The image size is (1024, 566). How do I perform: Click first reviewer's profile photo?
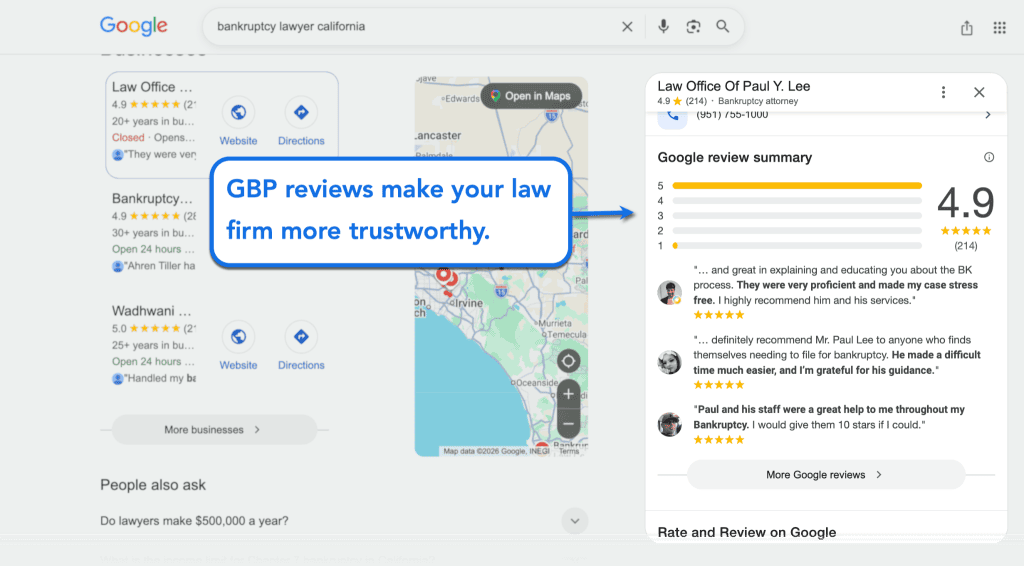point(669,292)
